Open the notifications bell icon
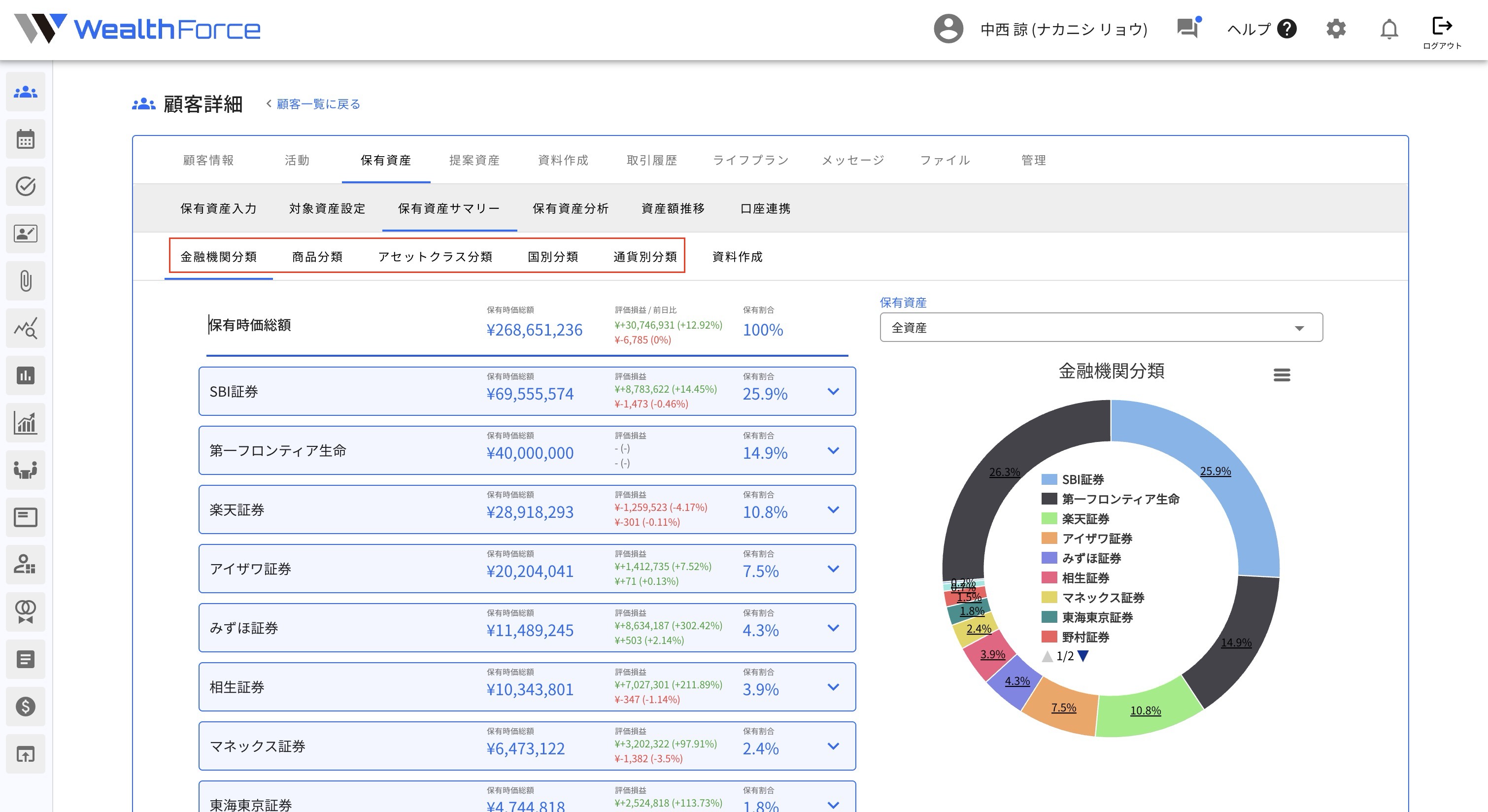The image size is (1488, 812). pyautogui.click(x=1388, y=29)
